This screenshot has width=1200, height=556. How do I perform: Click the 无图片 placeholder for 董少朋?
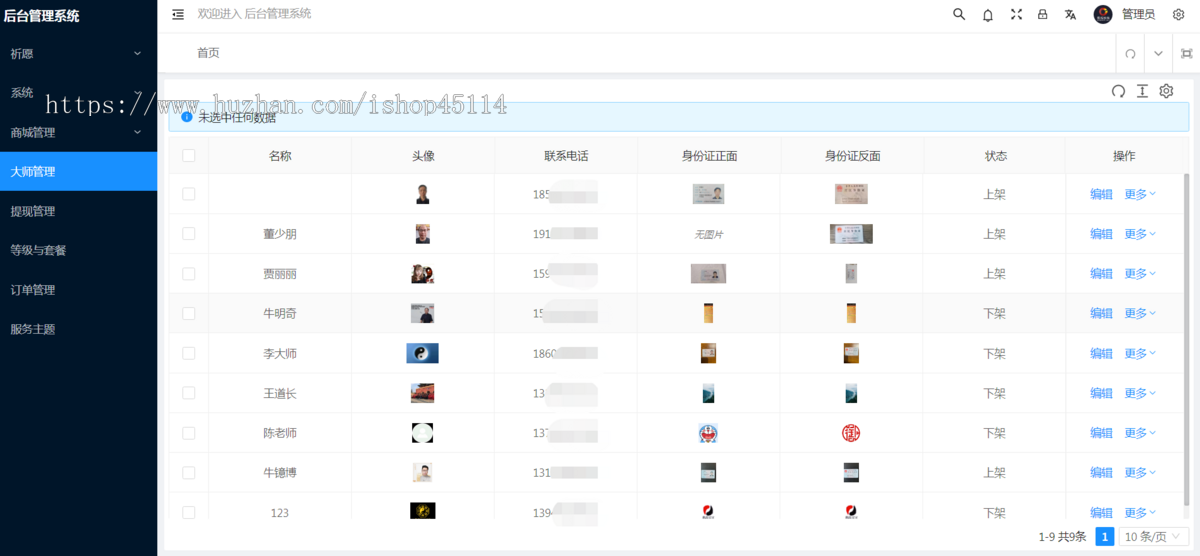(708, 234)
